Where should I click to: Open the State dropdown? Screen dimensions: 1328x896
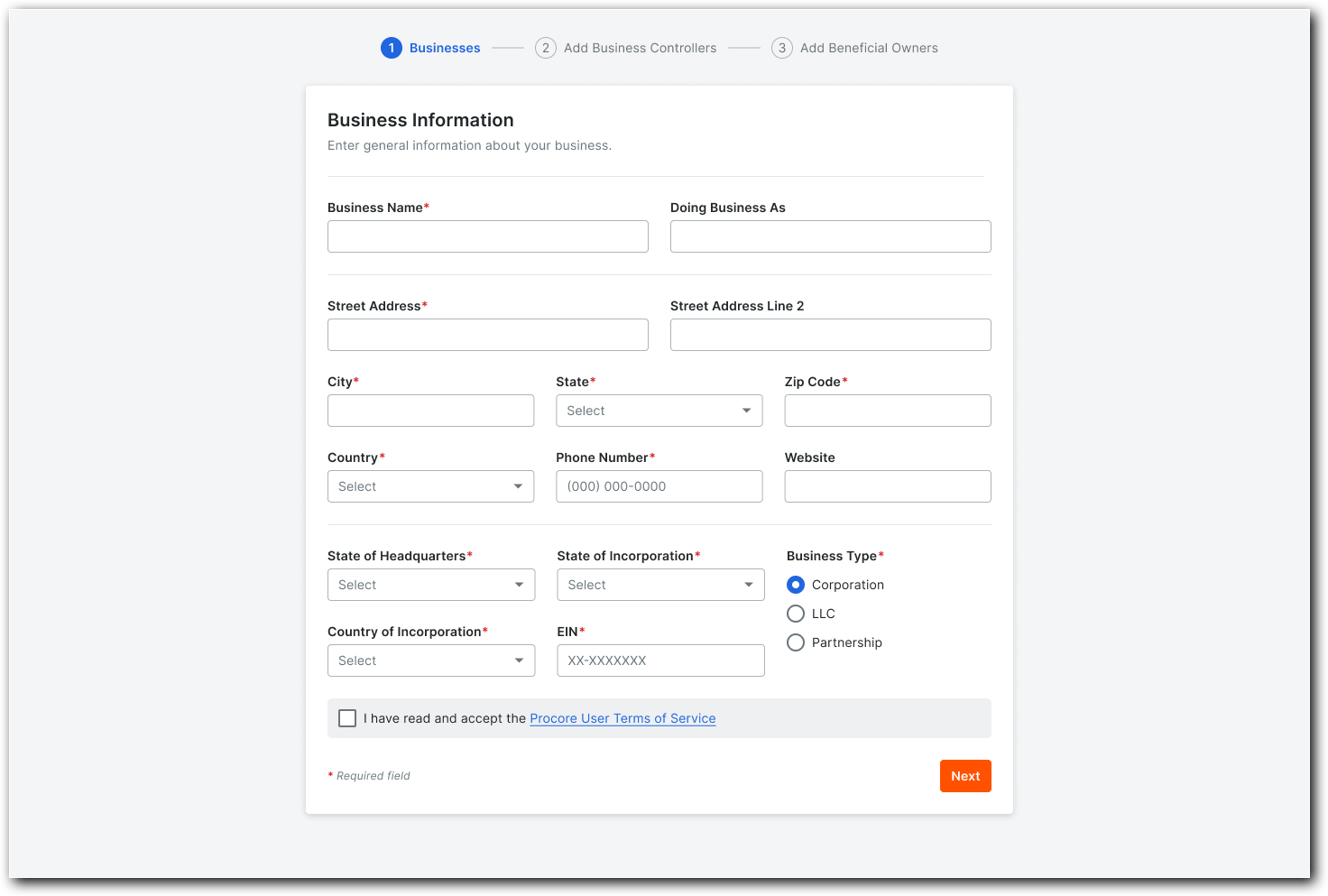659,411
